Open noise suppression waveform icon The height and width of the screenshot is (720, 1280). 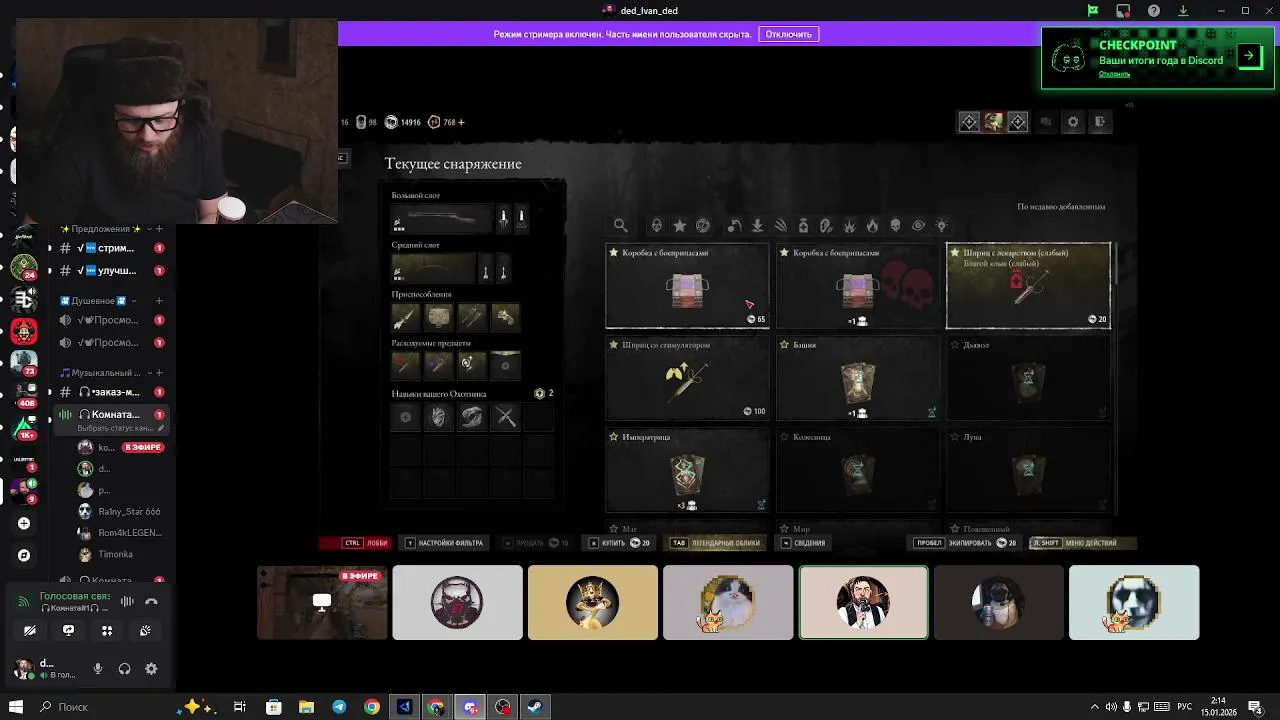click(x=127, y=601)
